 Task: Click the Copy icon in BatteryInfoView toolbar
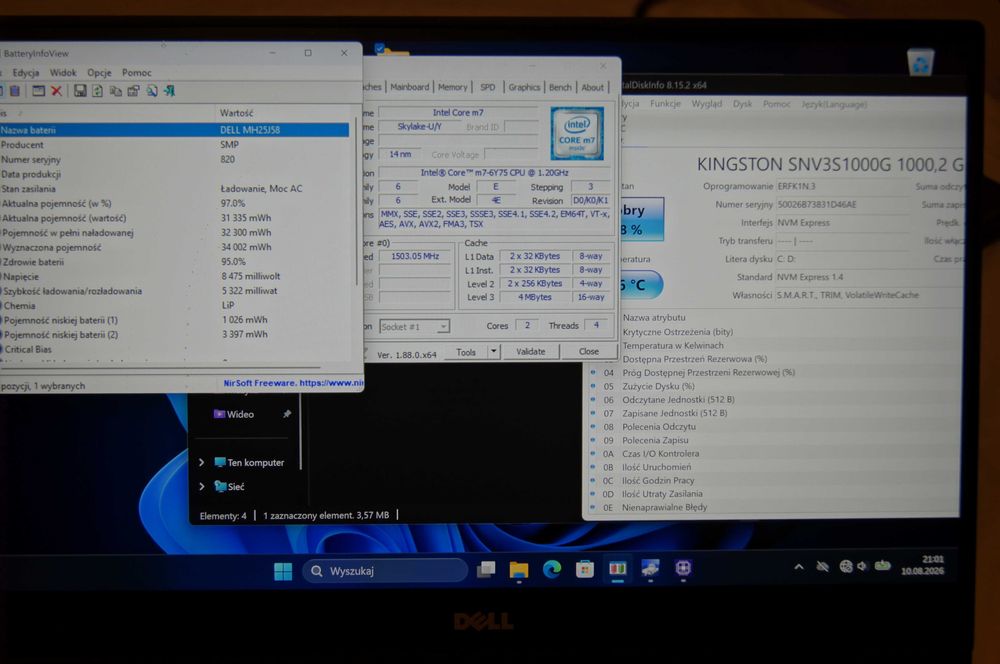coord(115,91)
